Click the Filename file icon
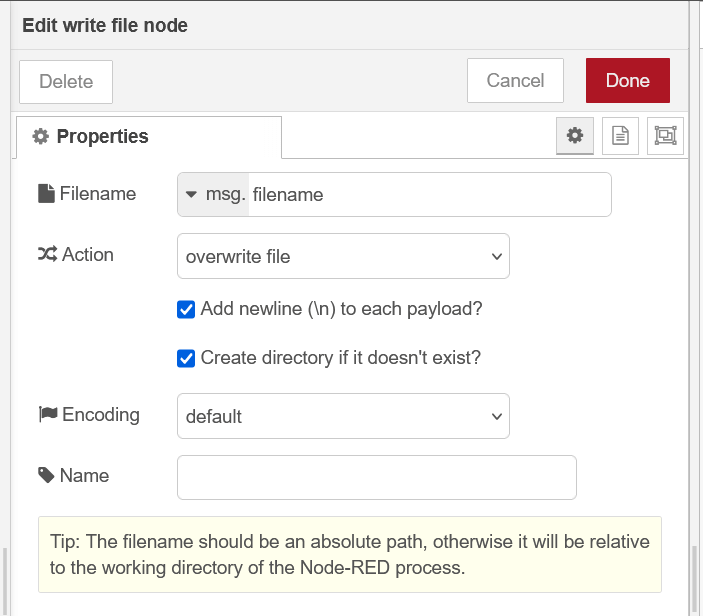Viewport: 703px width, 616px height. (46, 194)
